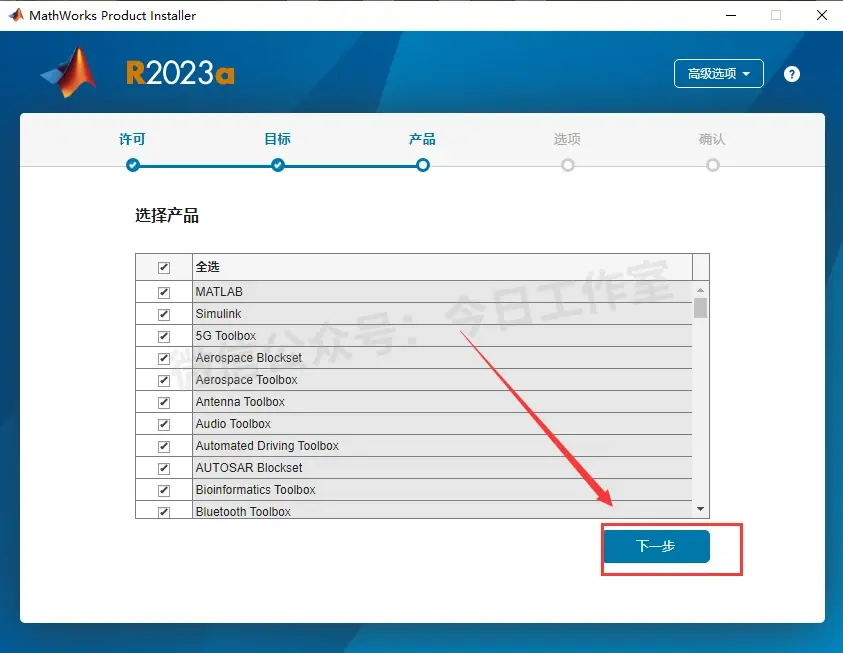
Task: Toggle the 5G Toolbox checkbox
Action: tap(164, 336)
